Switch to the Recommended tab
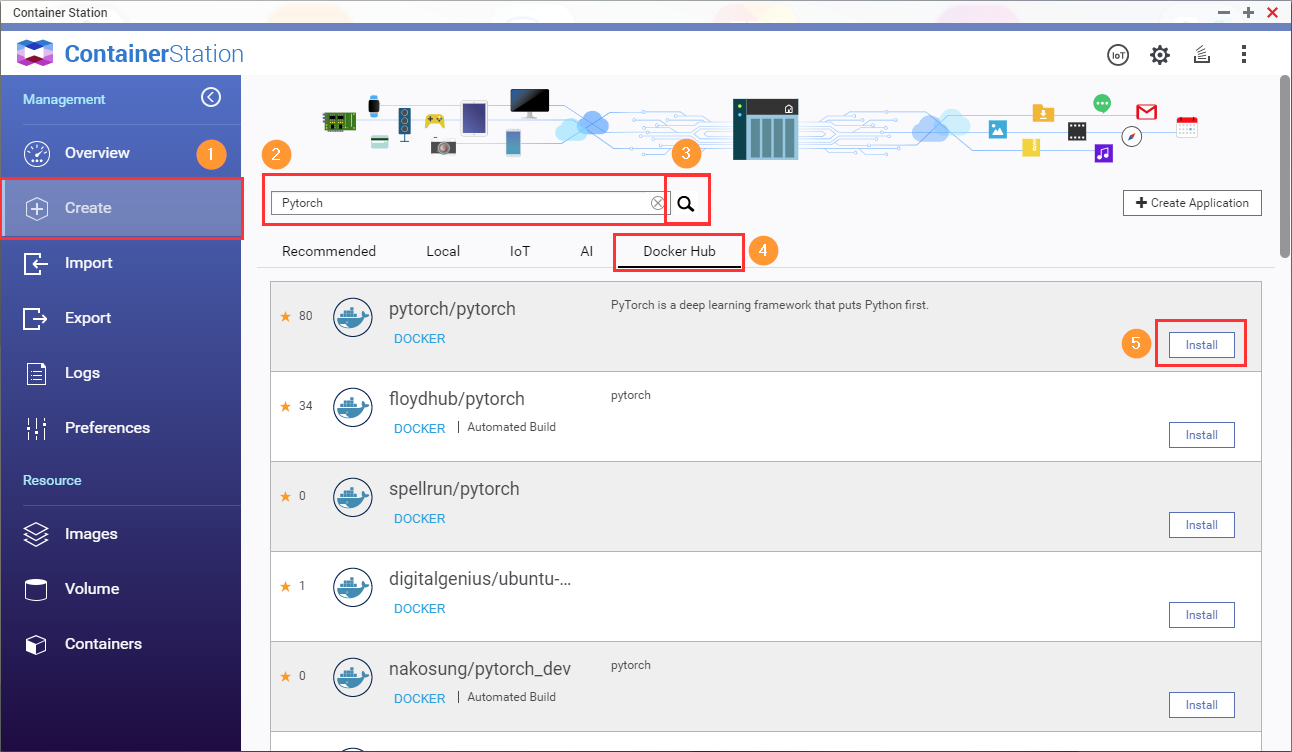The width and height of the screenshot is (1292, 752). tap(328, 251)
